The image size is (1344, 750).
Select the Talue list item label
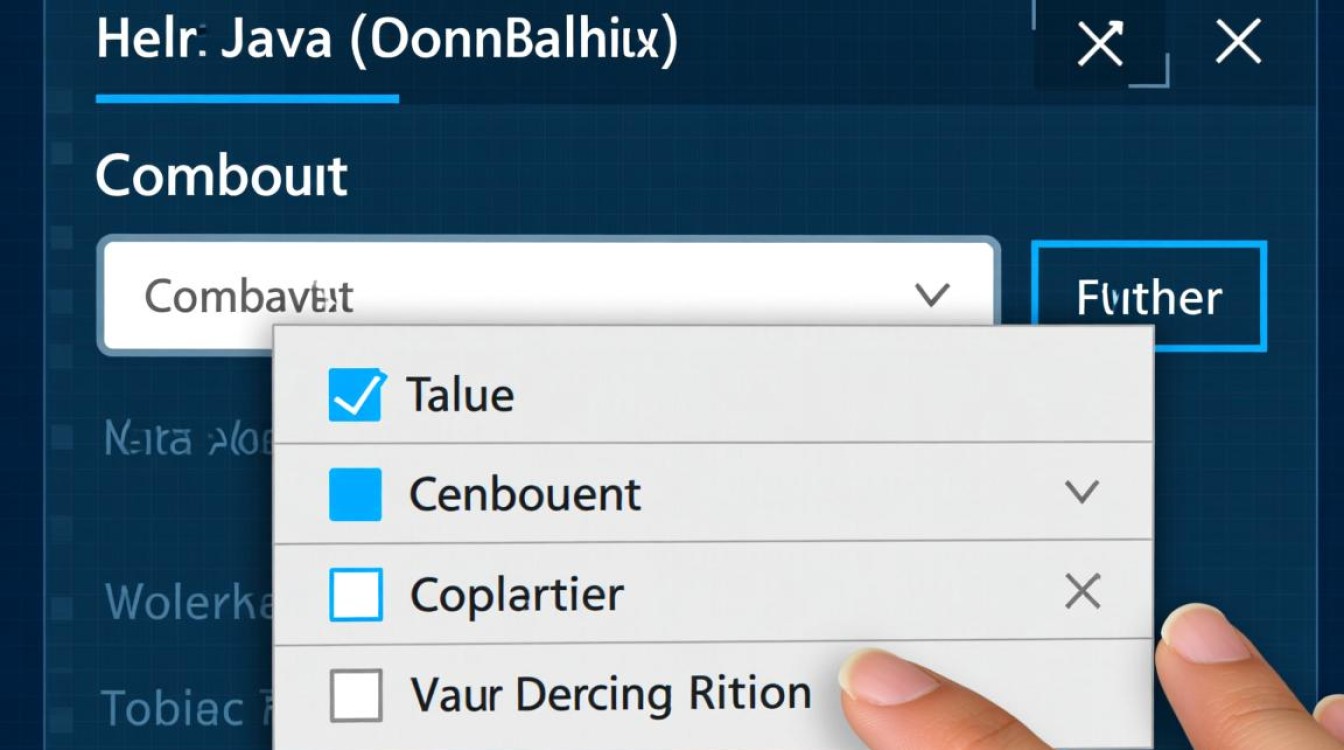[460, 396]
